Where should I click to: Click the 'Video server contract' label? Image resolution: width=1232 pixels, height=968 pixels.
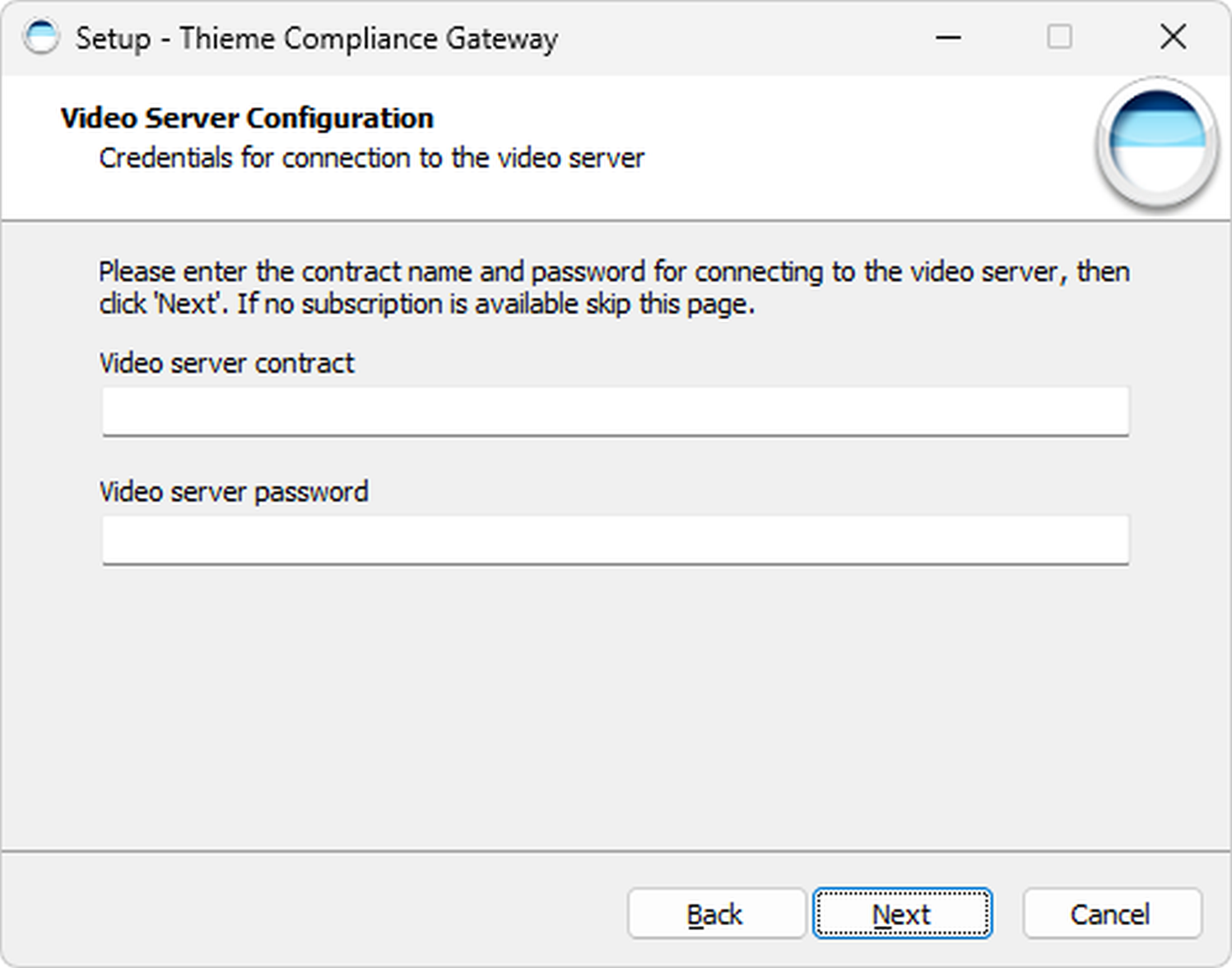tap(226, 363)
